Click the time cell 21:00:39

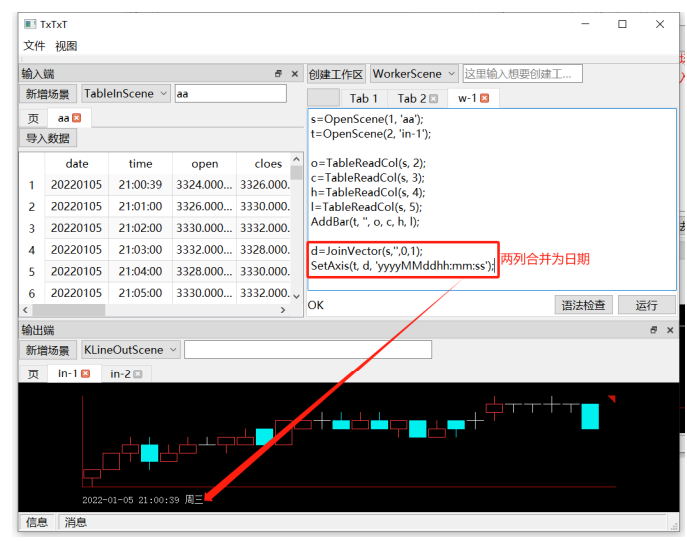tap(140, 185)
